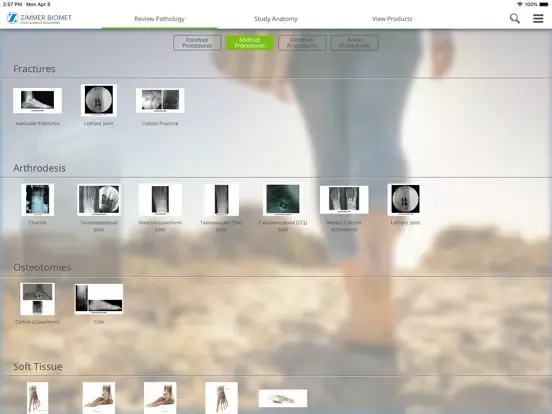Click the Cotton (Cuneiform) label
This screenshot has height=414, width=552.
tap(37, 322)
